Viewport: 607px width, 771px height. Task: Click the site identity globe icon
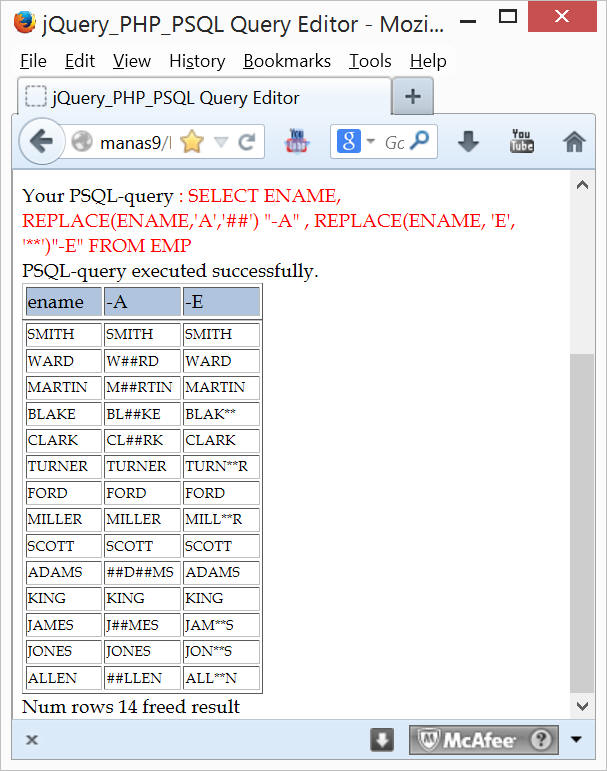(82, 142)
